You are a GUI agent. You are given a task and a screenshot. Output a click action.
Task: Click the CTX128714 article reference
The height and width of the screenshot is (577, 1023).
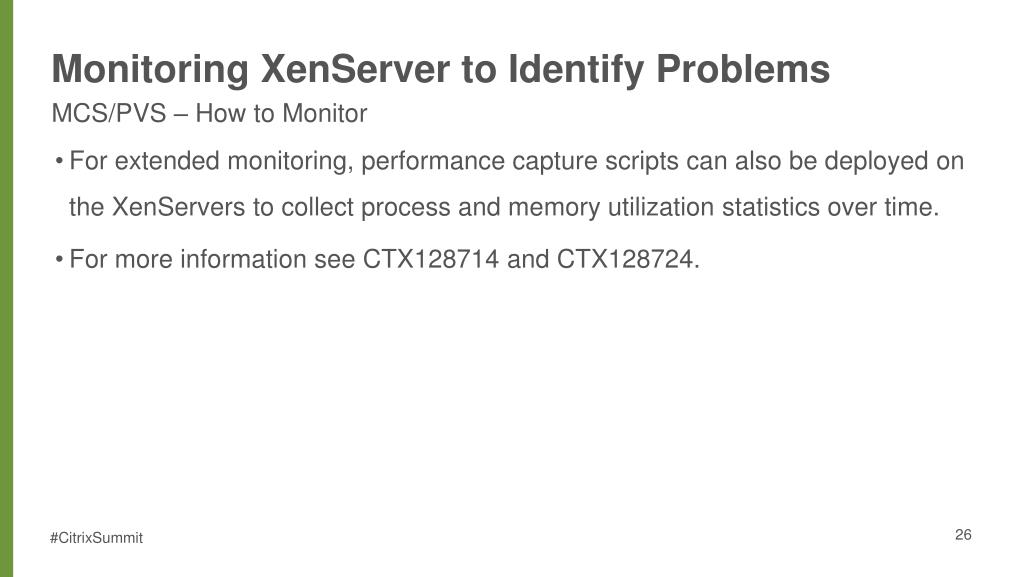[x=431, y=259]
